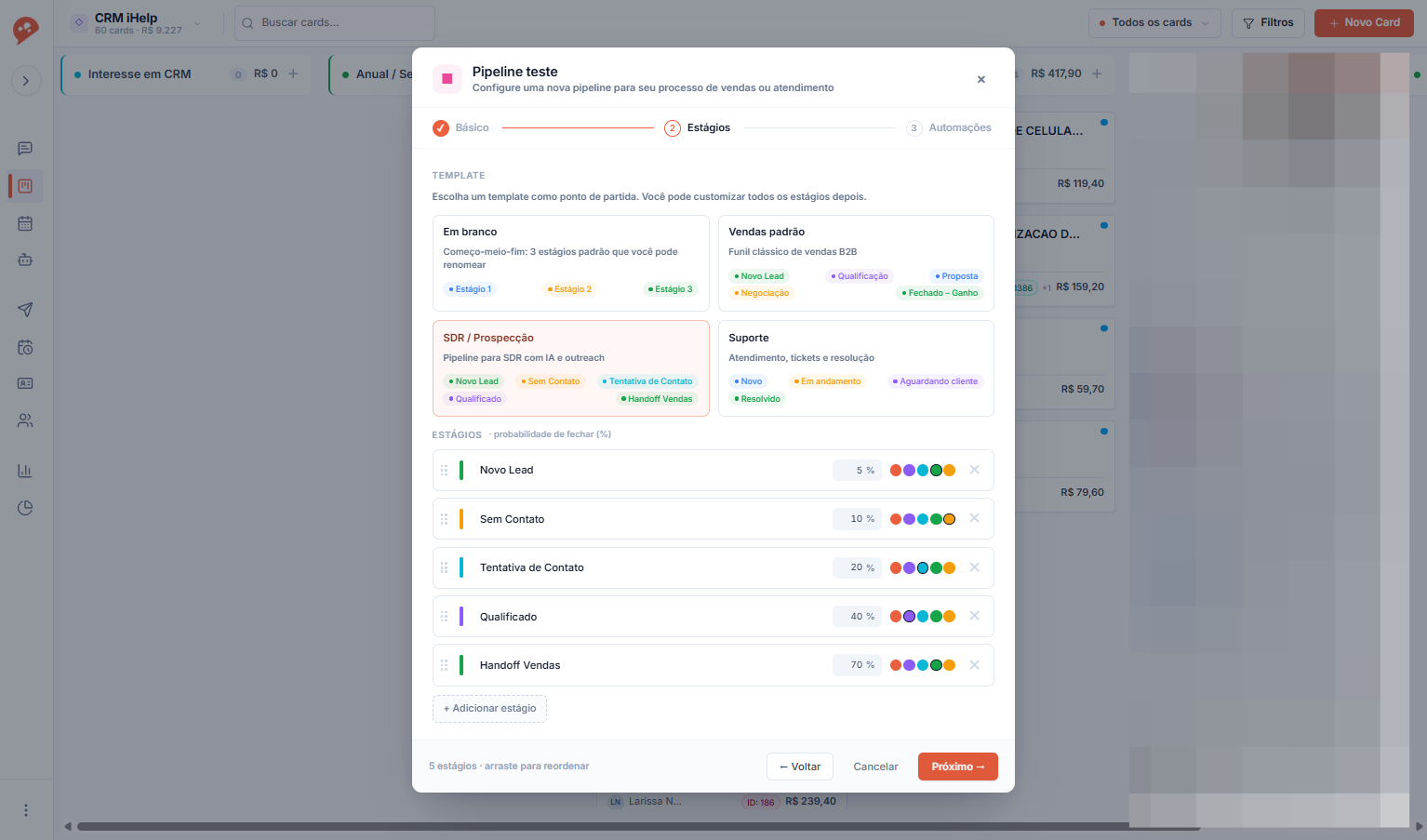Go to the Estágios step

(697, 127)
